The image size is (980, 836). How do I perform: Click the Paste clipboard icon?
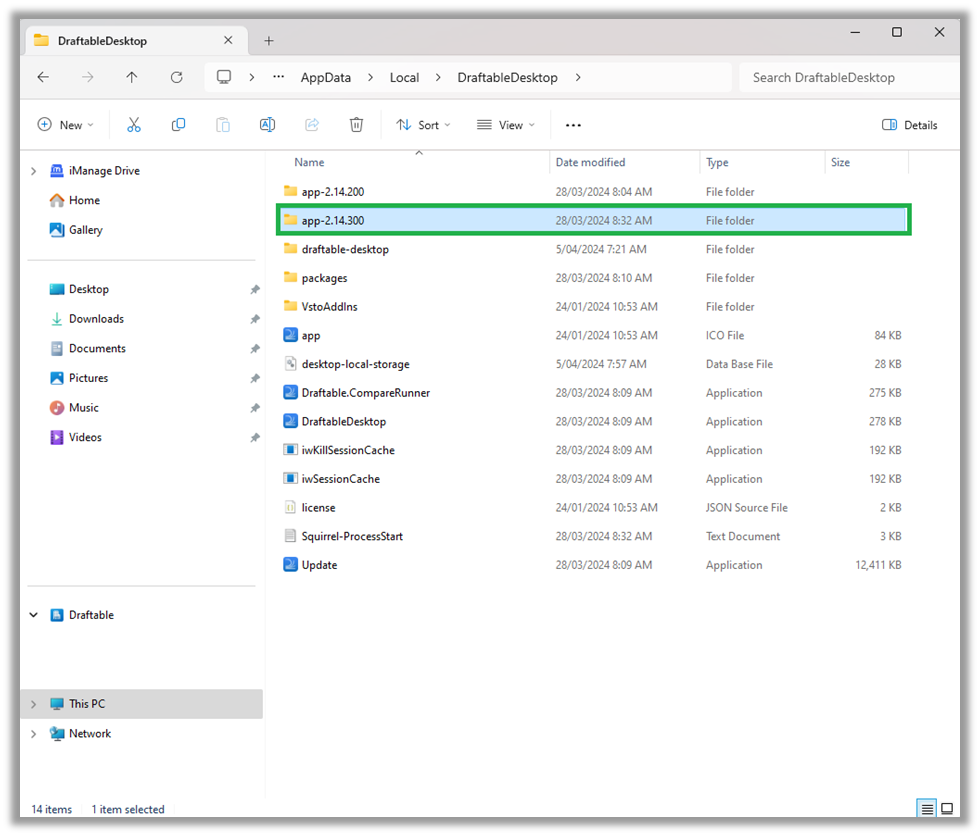[222, 125]
